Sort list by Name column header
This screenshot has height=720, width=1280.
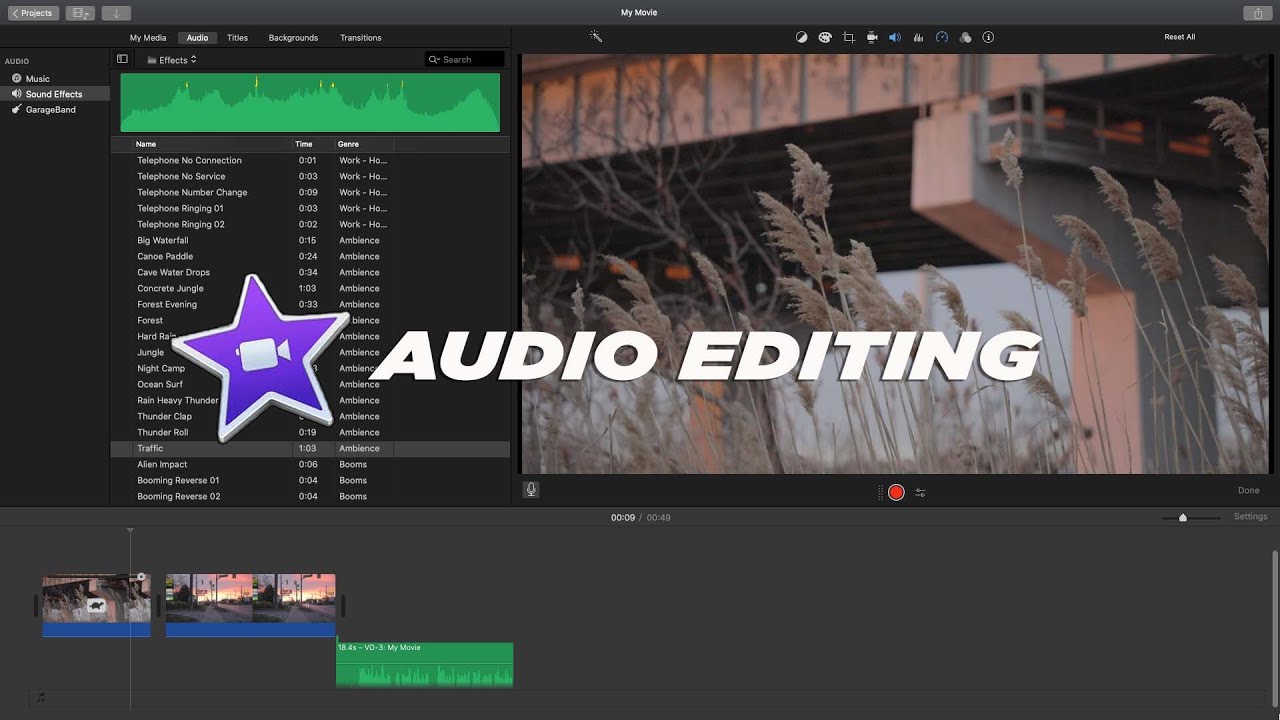146,144
